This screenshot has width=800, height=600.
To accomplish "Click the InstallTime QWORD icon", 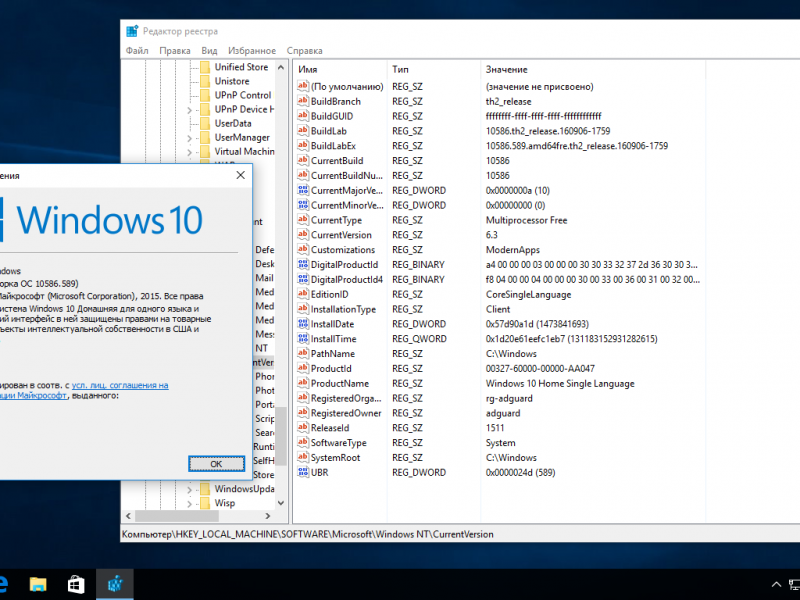I will coord(303,338).
